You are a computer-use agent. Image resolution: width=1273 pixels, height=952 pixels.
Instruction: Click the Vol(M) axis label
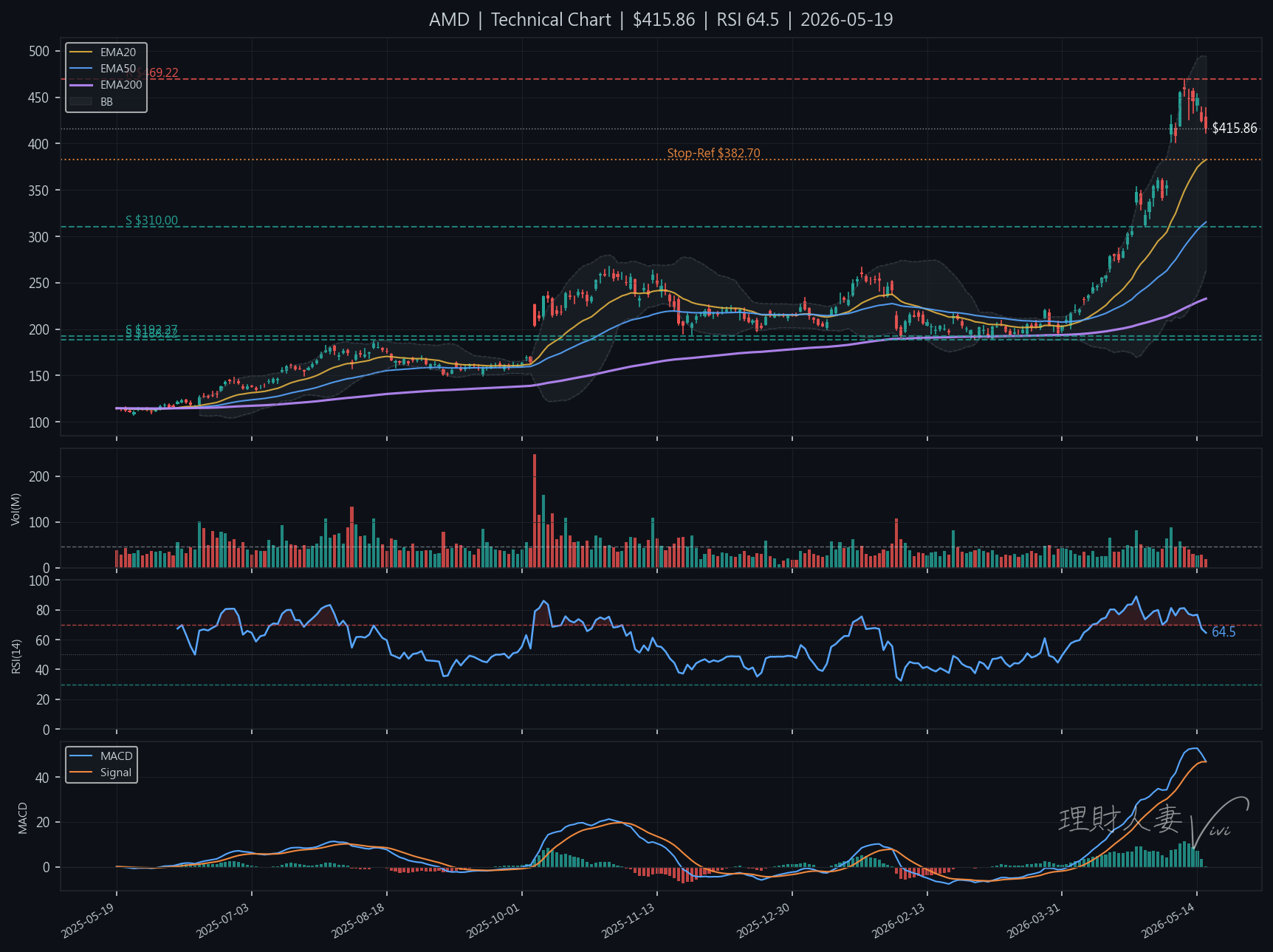tap(16, 509)
